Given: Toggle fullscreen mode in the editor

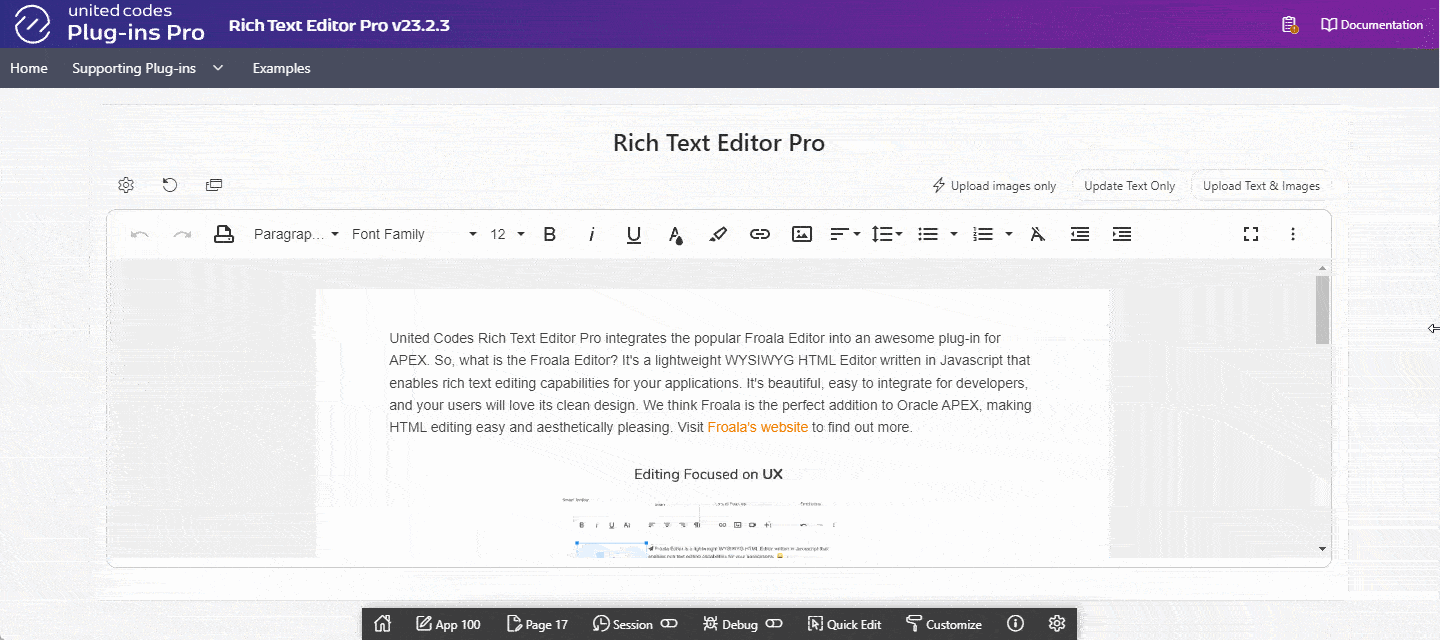Looking at the screenshot, I should coord(1251,234).
